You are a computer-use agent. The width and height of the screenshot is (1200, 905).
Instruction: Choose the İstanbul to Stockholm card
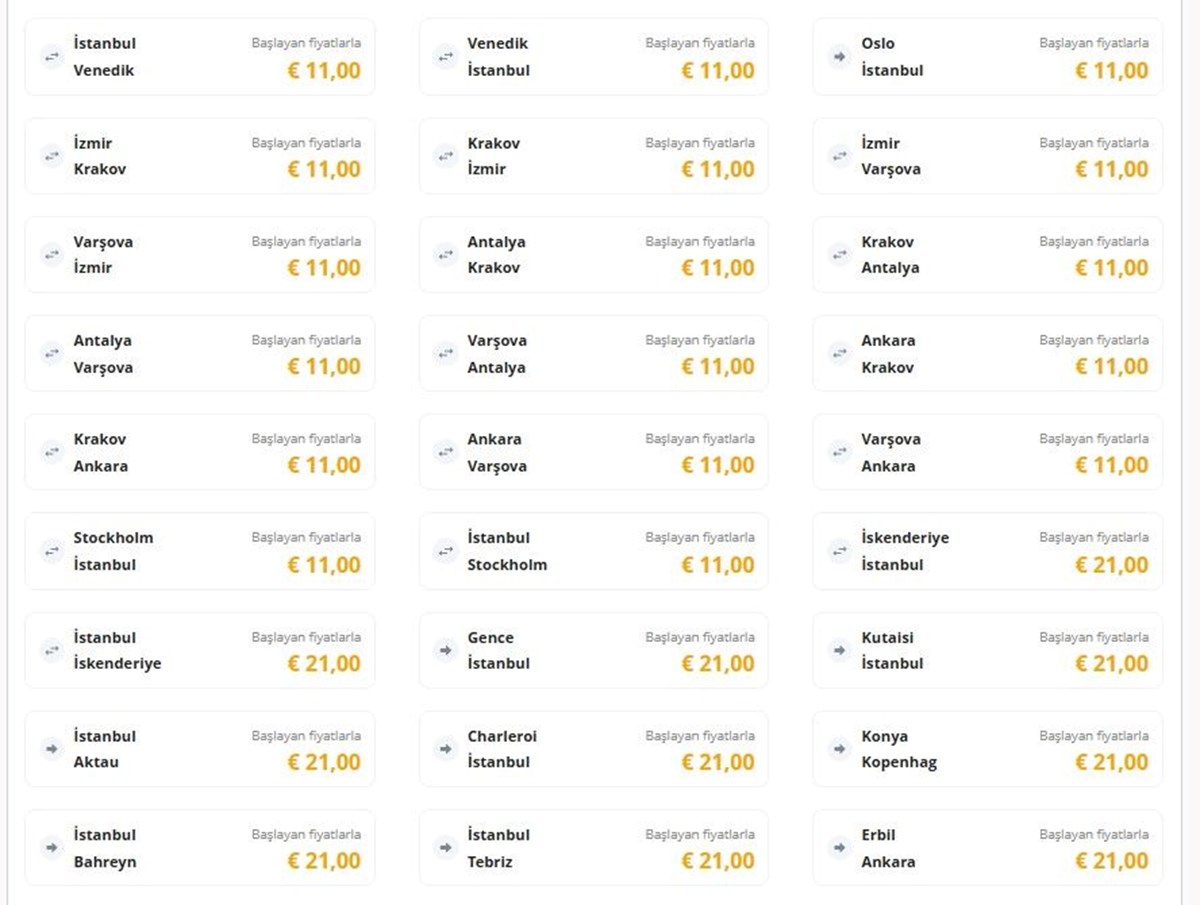tap(594, 551)
